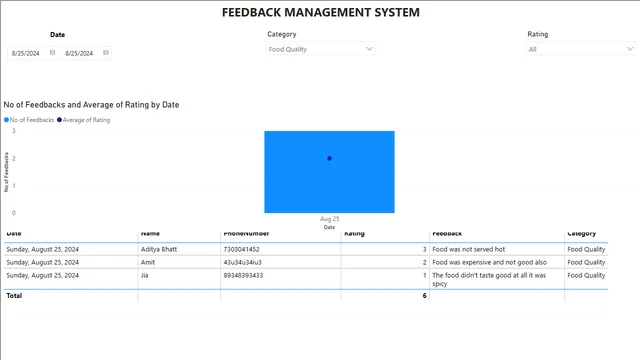This screenshot has height=360, width=640.
Task: Click the date cell in Amit's row
Action: pyautogui.click(x=42, y=262)
